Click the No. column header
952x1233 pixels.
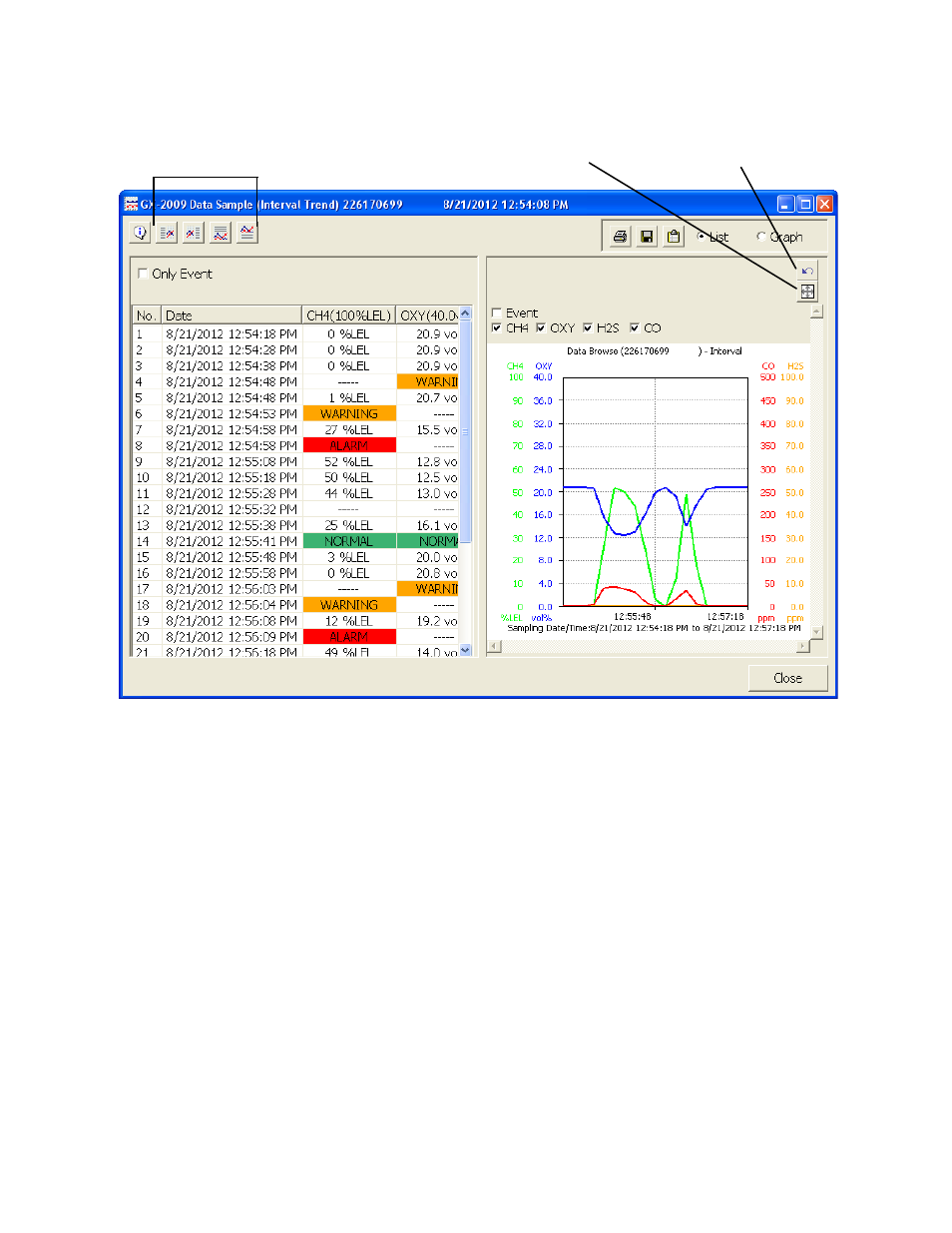147,315
